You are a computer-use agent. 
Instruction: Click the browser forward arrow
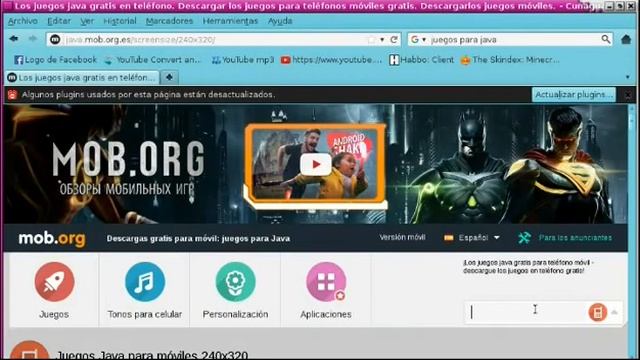pos(33,39)
